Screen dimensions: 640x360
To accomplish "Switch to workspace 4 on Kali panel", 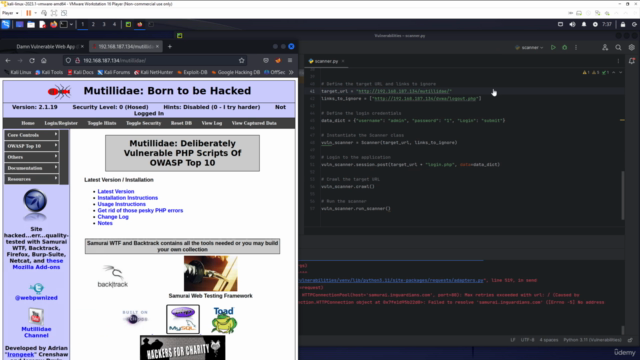I will click(114, 24).
